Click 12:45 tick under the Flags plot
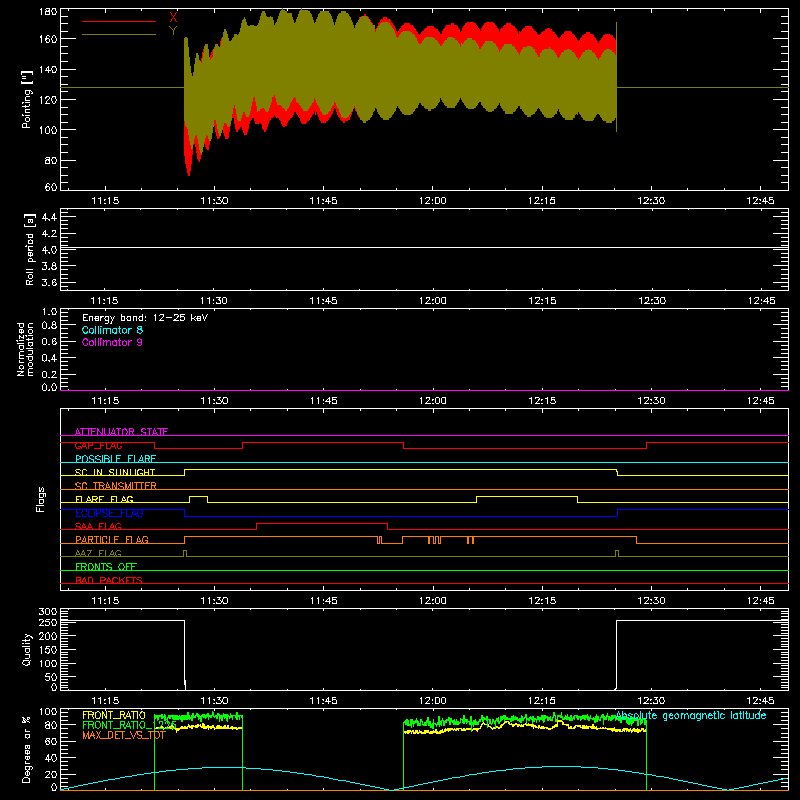 pos(761,601)
